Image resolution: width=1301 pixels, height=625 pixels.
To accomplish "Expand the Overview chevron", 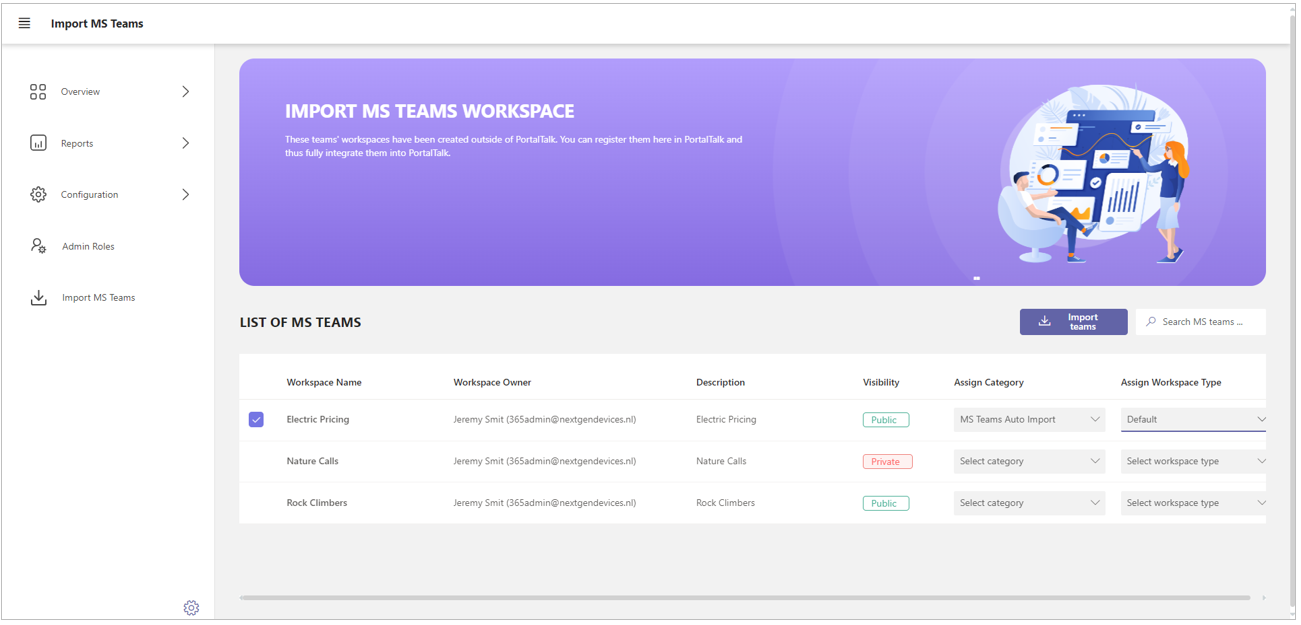I will point(185,92).
